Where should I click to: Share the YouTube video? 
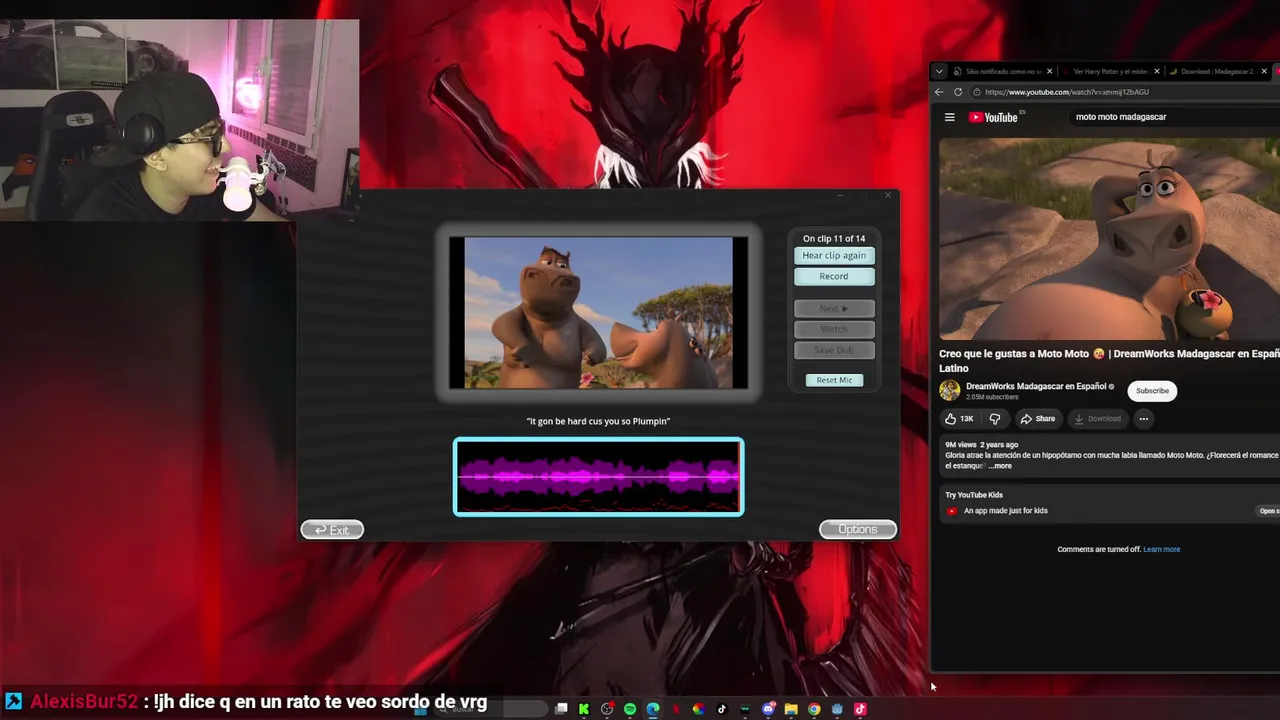point(1038,419)
